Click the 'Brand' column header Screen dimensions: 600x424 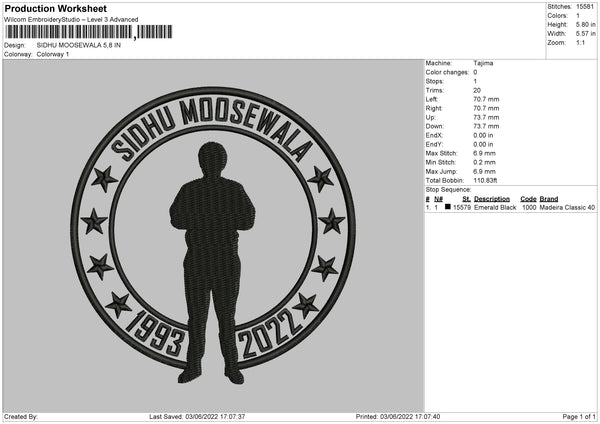tap(549, 199)
